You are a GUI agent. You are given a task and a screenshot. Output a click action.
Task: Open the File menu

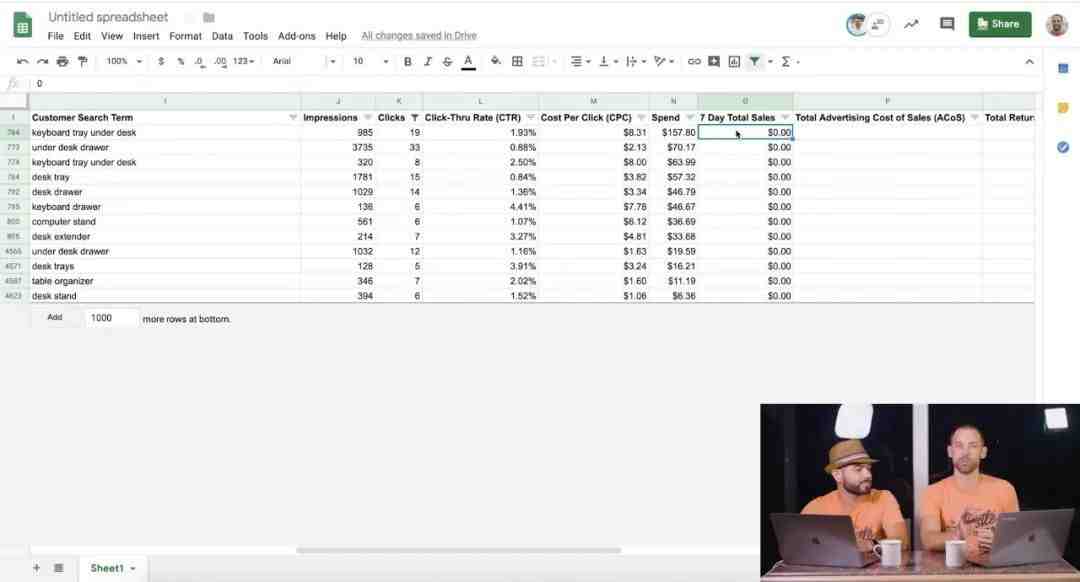[x=55, y=36]
